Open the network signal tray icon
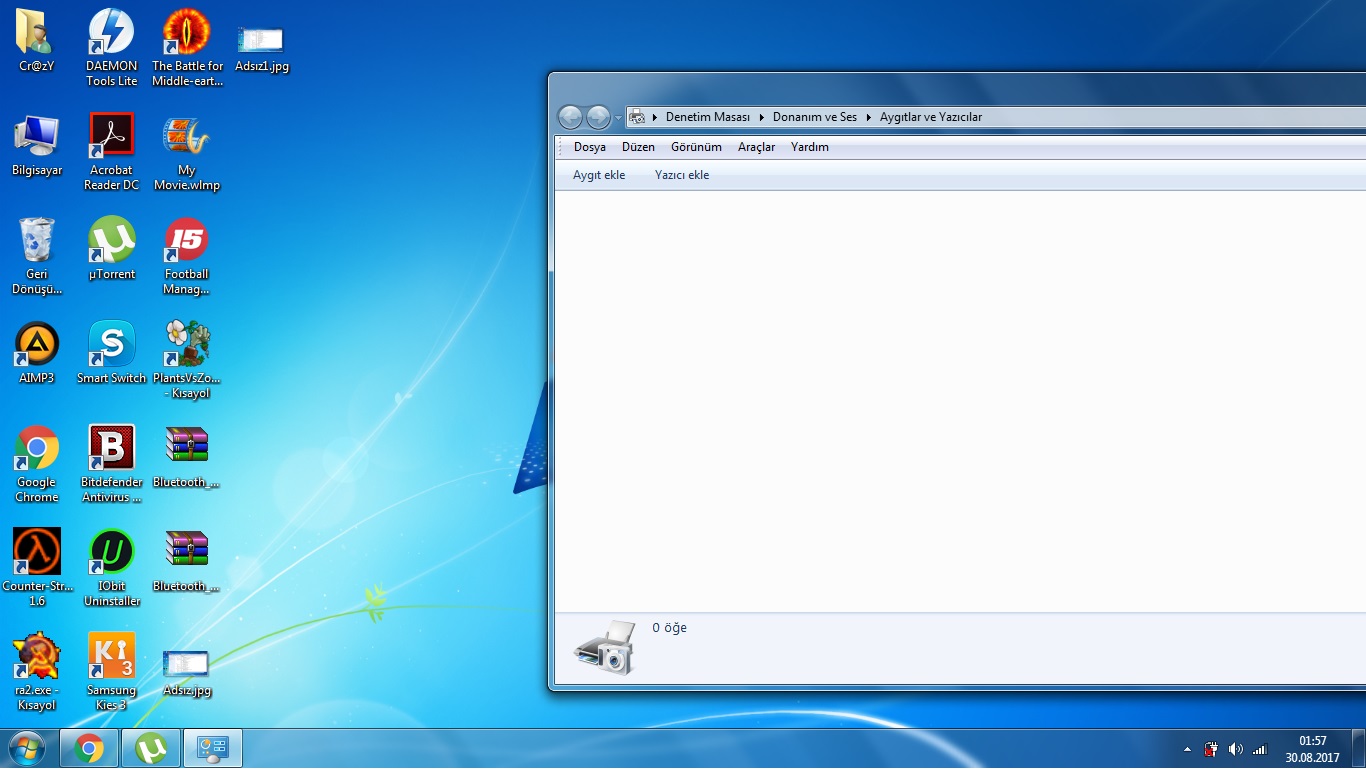This screenshot has height=772, width=1366. [1260, 749]
